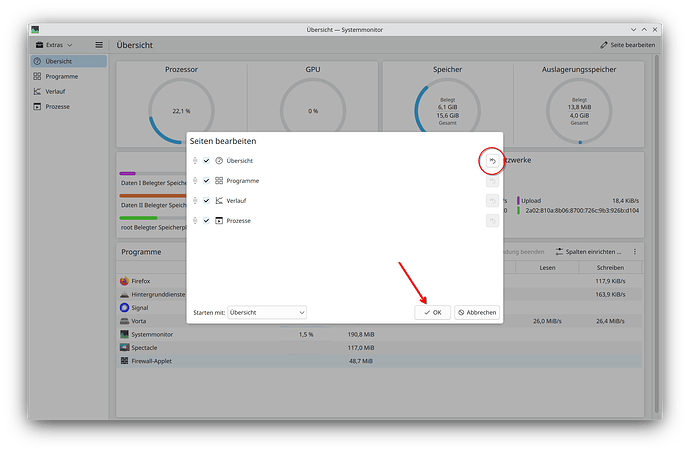Image resolution: width=690 pixels, height=453 pixels.
Task: Toggle the Programme page checkbox
Action: [x=207, y=181]
